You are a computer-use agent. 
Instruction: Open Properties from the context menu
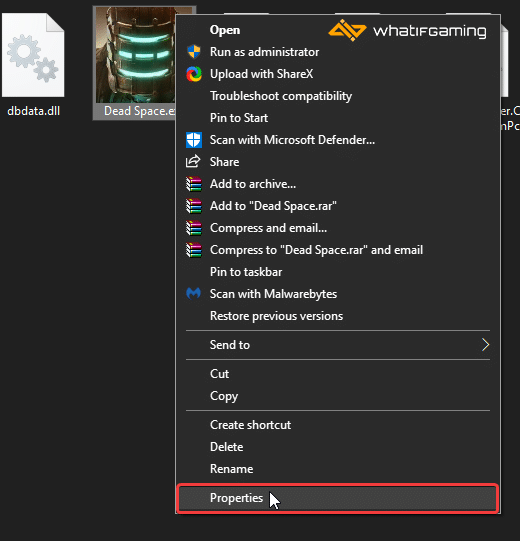[x=338, y=498]
